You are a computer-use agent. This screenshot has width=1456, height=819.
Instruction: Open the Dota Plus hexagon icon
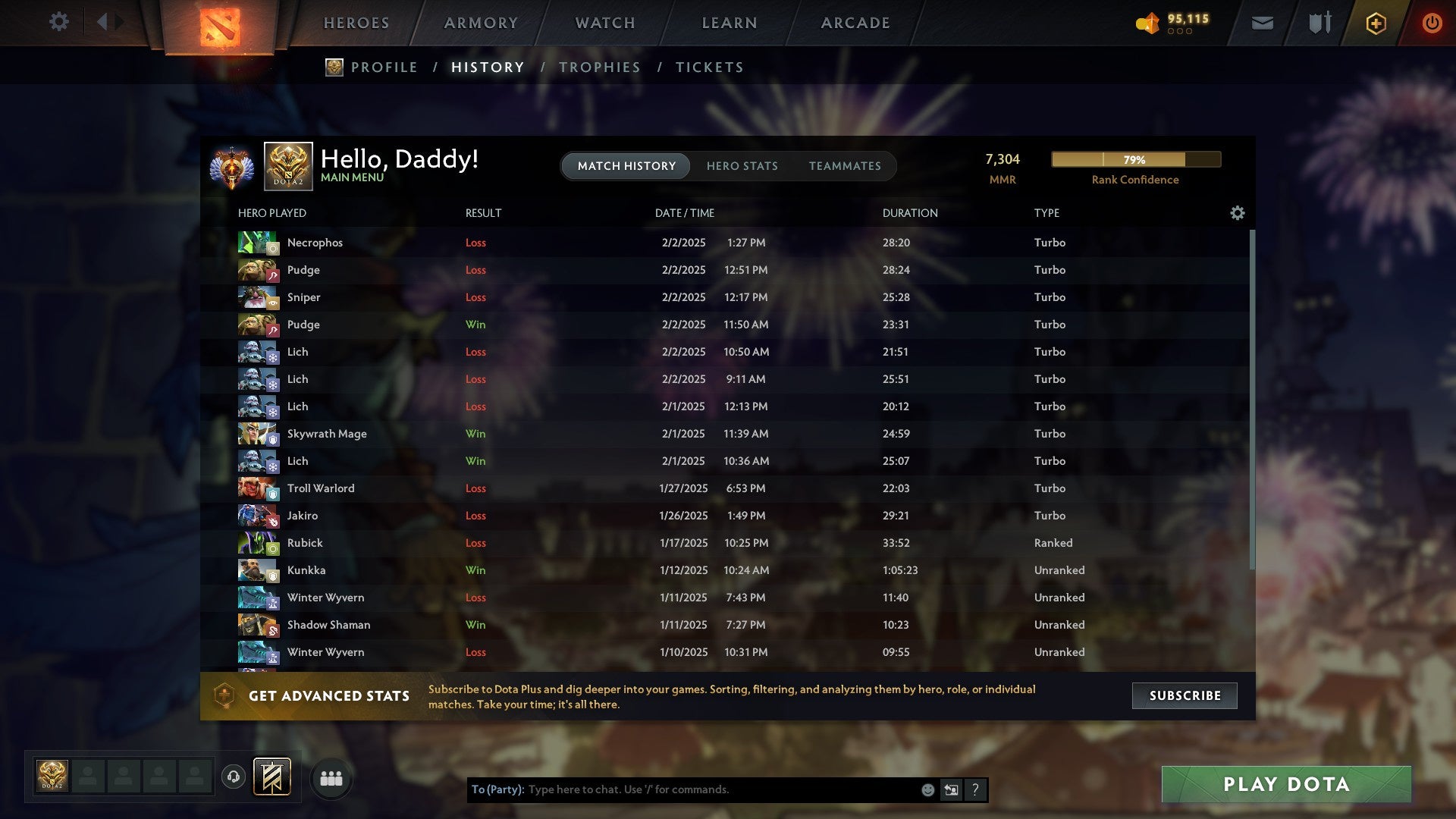coord(1376,24)
